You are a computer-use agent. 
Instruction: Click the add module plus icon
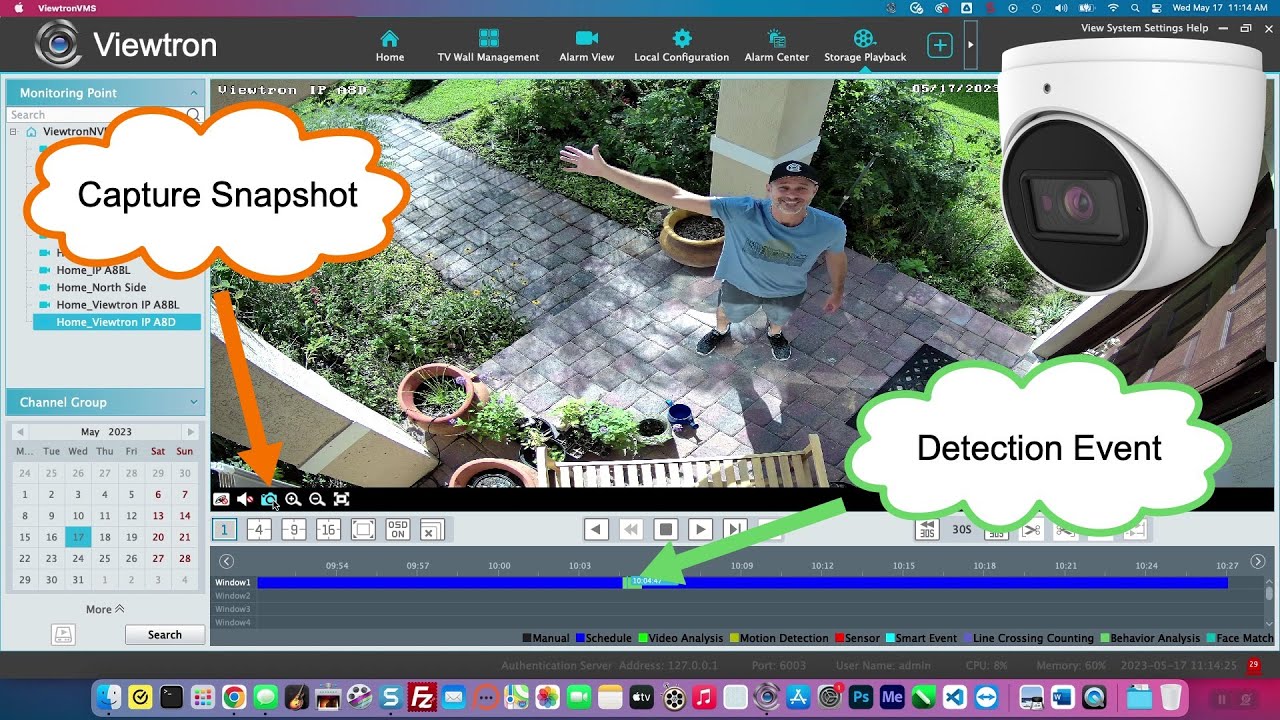(x=939, y=45)
